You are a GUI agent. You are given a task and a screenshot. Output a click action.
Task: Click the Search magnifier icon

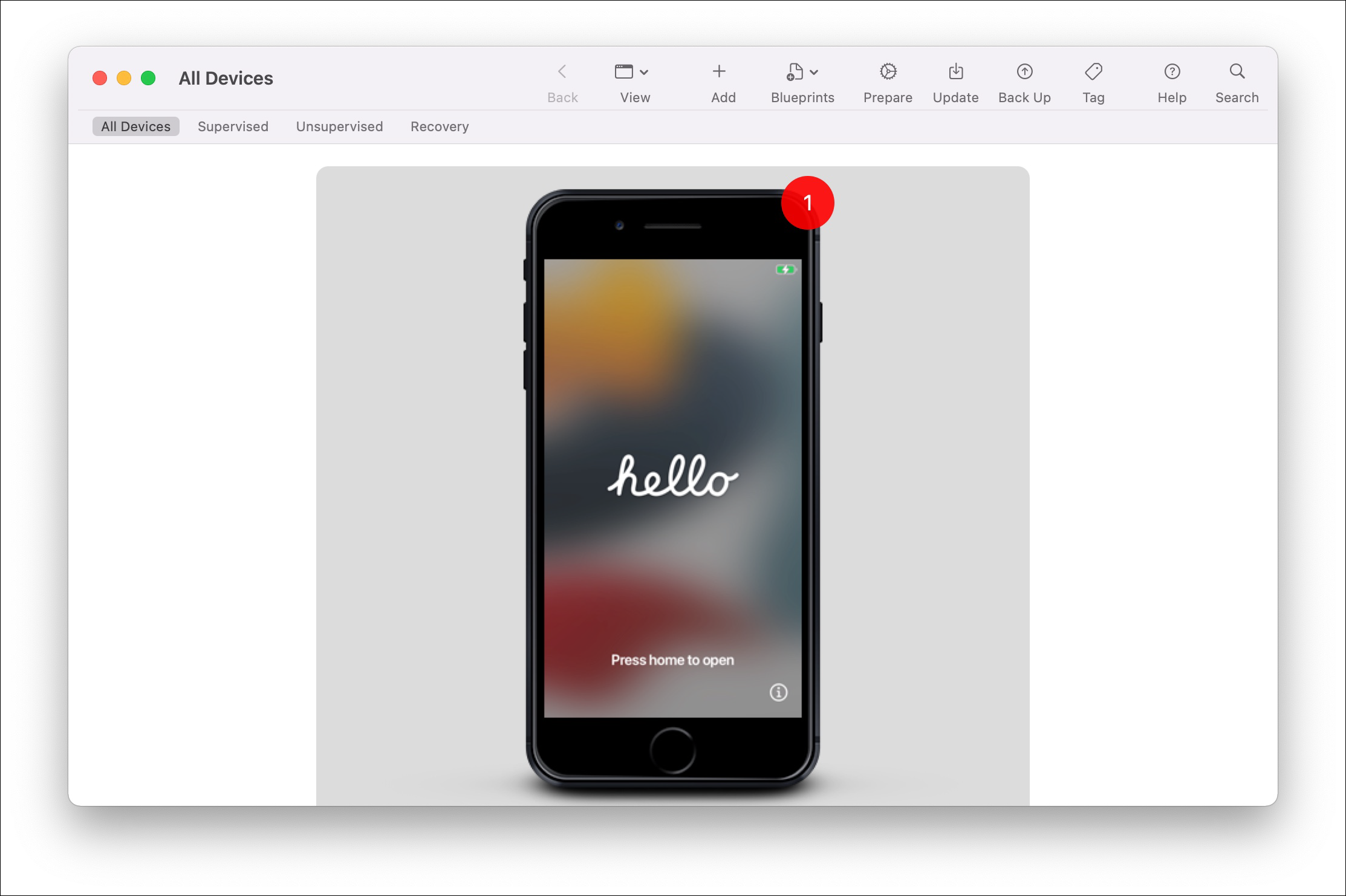tap(1237, 71)
